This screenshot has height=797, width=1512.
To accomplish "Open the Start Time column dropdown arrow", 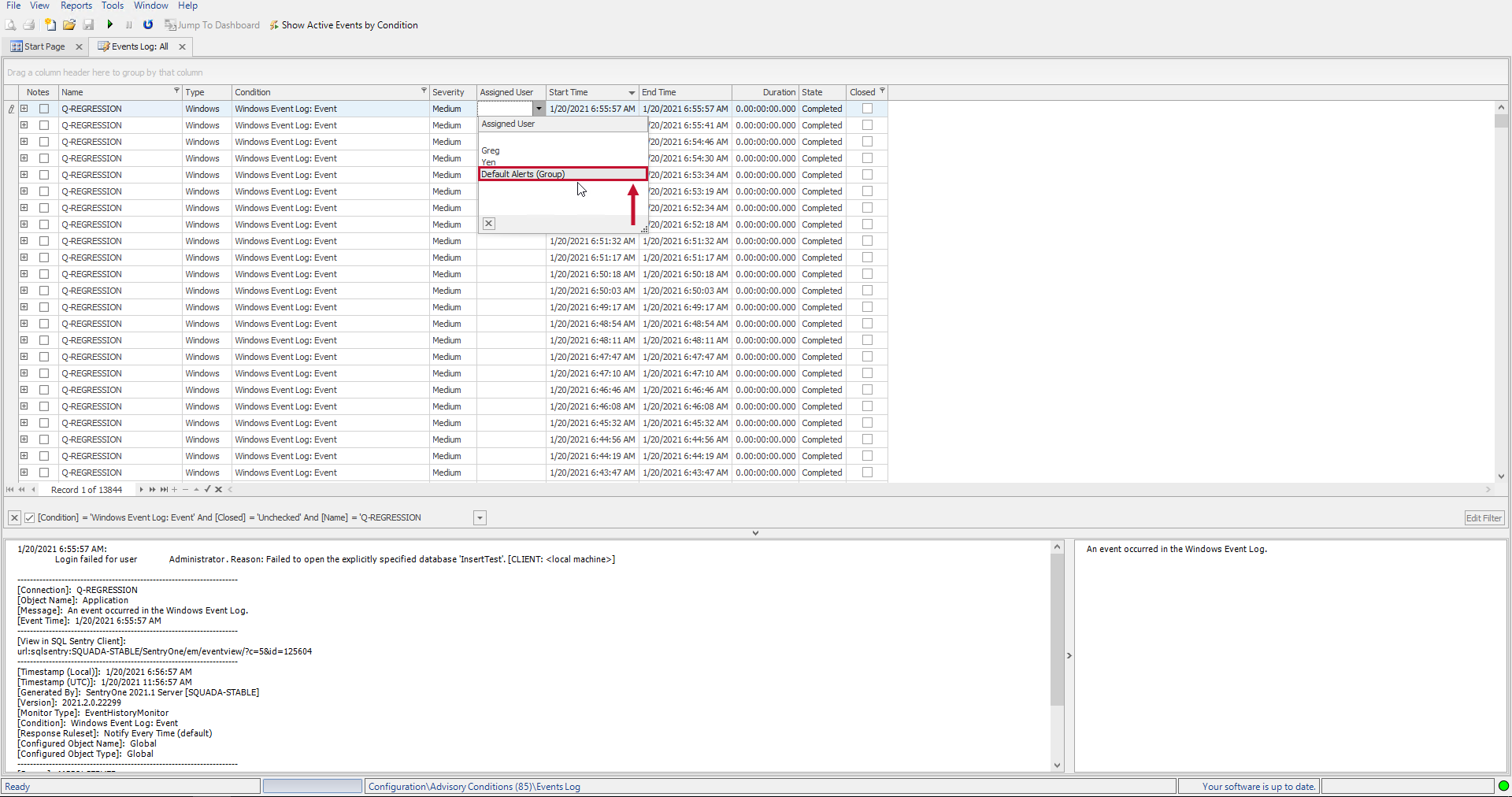I will [629, 92].
